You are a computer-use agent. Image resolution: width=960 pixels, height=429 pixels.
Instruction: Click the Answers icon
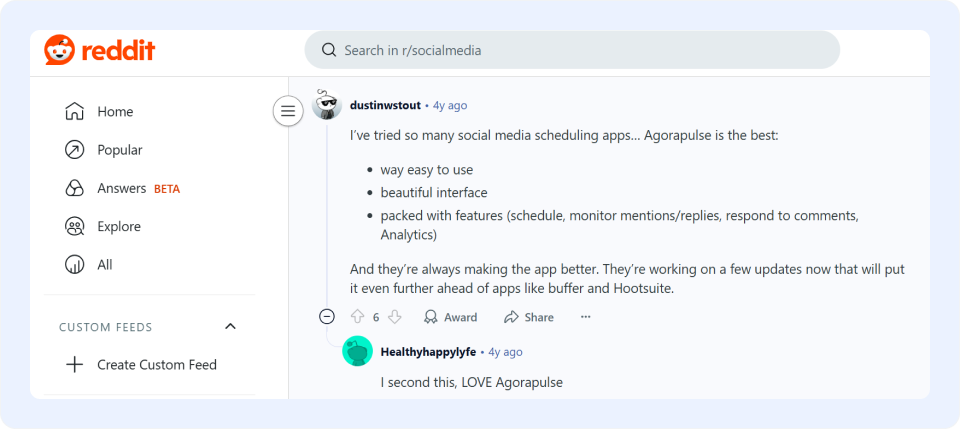(74, 188)
